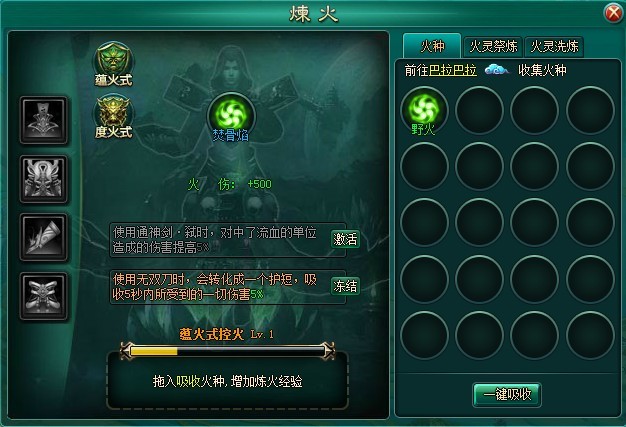Follow the 巴拉巴拉 link
626x427 pixels.
click(x=452, y=70)
